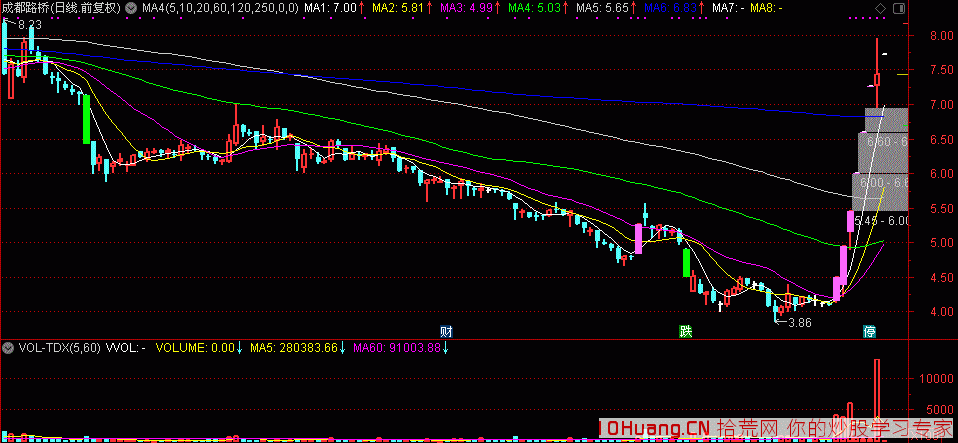The image size is (958, 443).
Task: Click the 8.23 high price annotation
Action: 29,25
